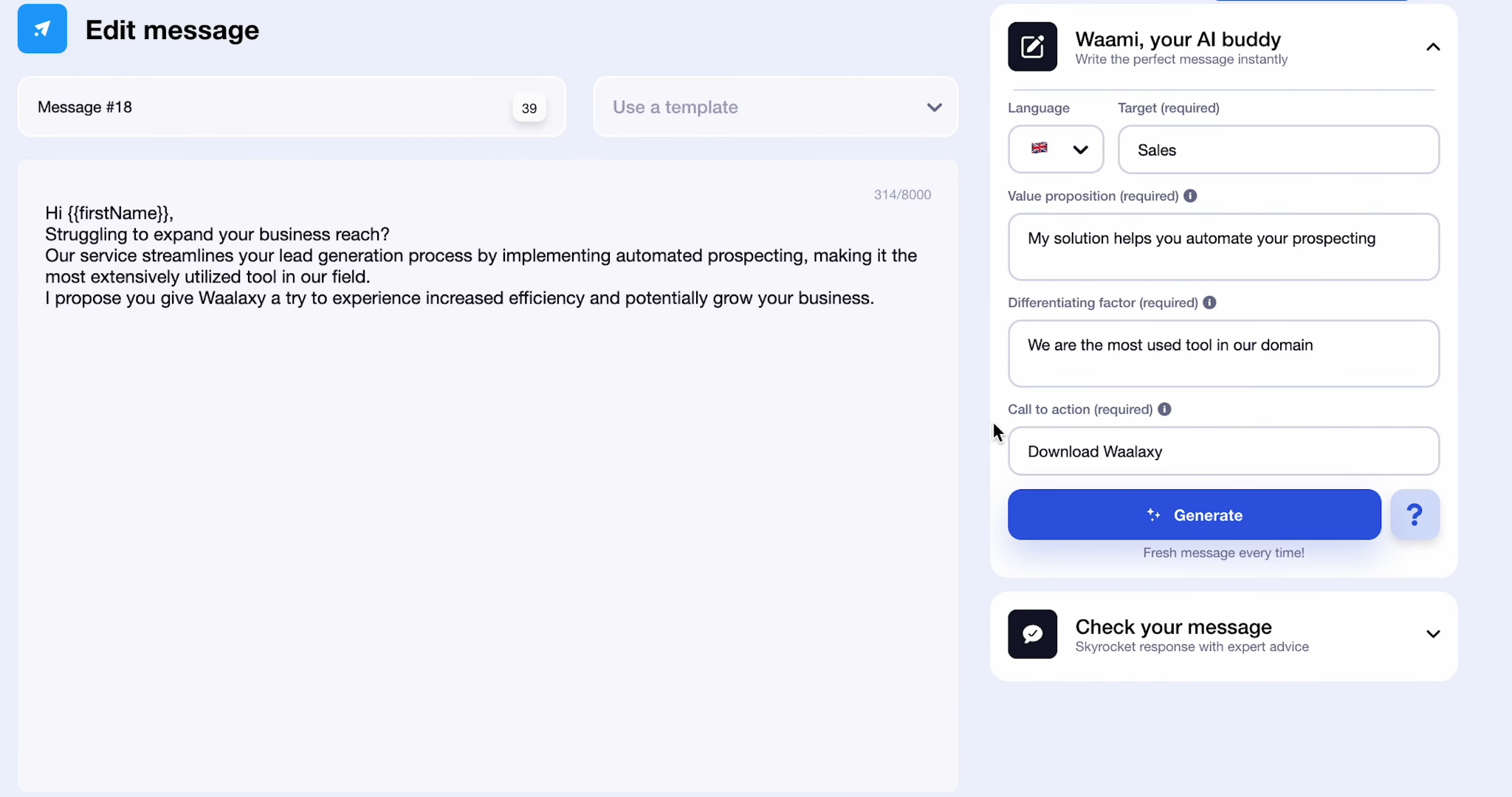Expand the Check your message panel

pyautogui.click(x=1433, y=634)
